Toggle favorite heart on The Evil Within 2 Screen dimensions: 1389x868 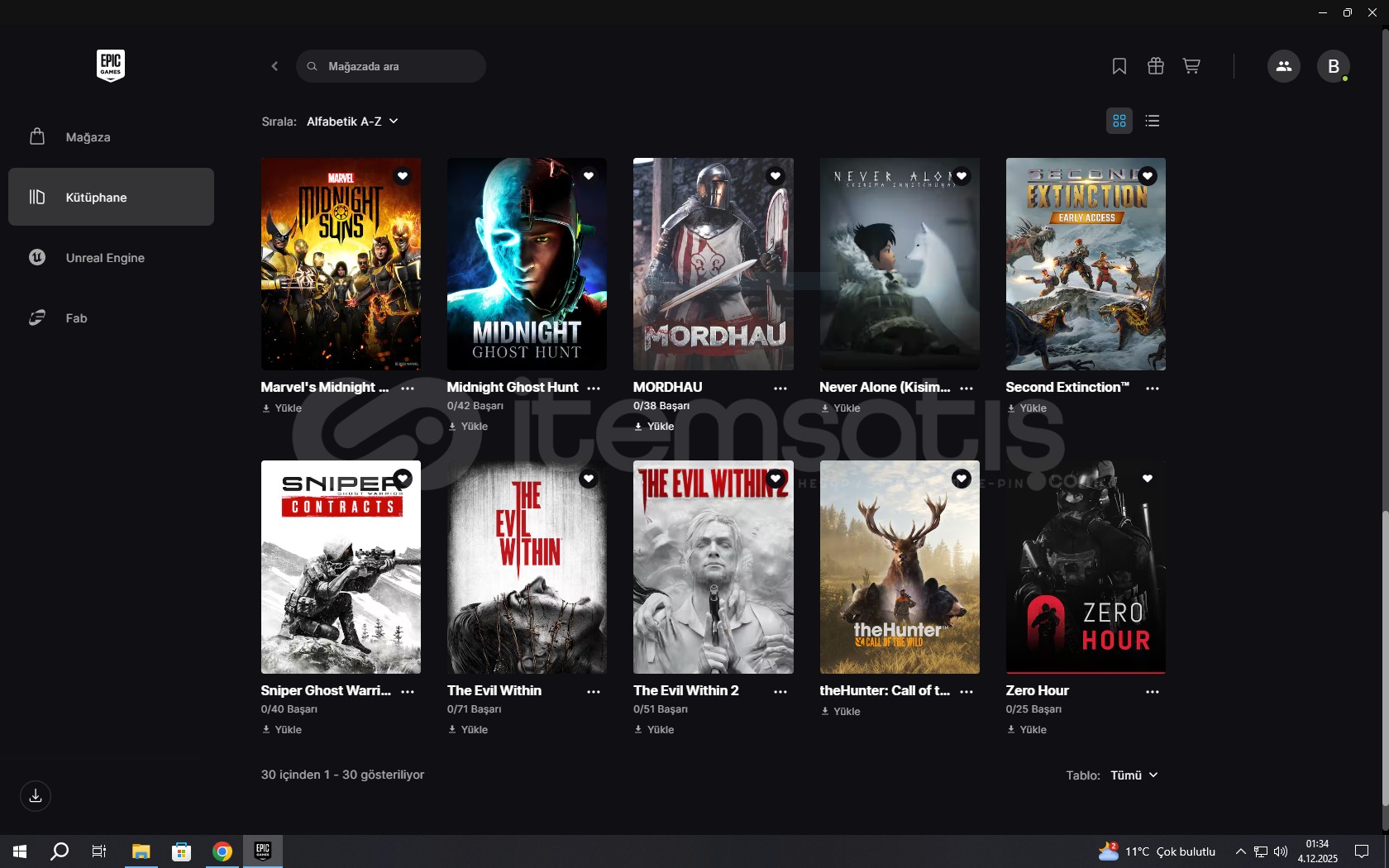776,479
